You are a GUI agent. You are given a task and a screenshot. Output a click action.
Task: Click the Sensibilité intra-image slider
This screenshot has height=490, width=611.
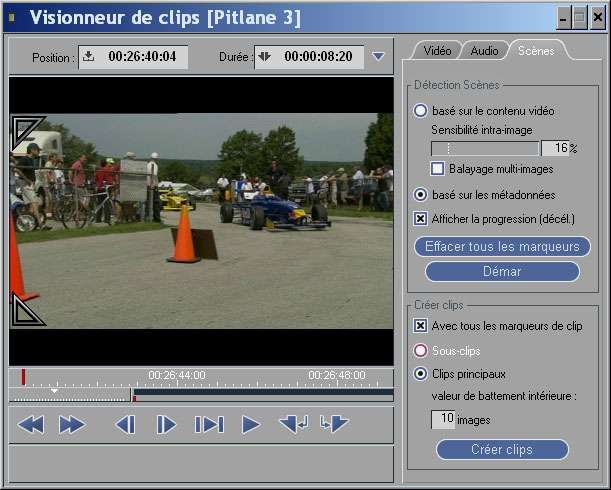click(485, 148)
